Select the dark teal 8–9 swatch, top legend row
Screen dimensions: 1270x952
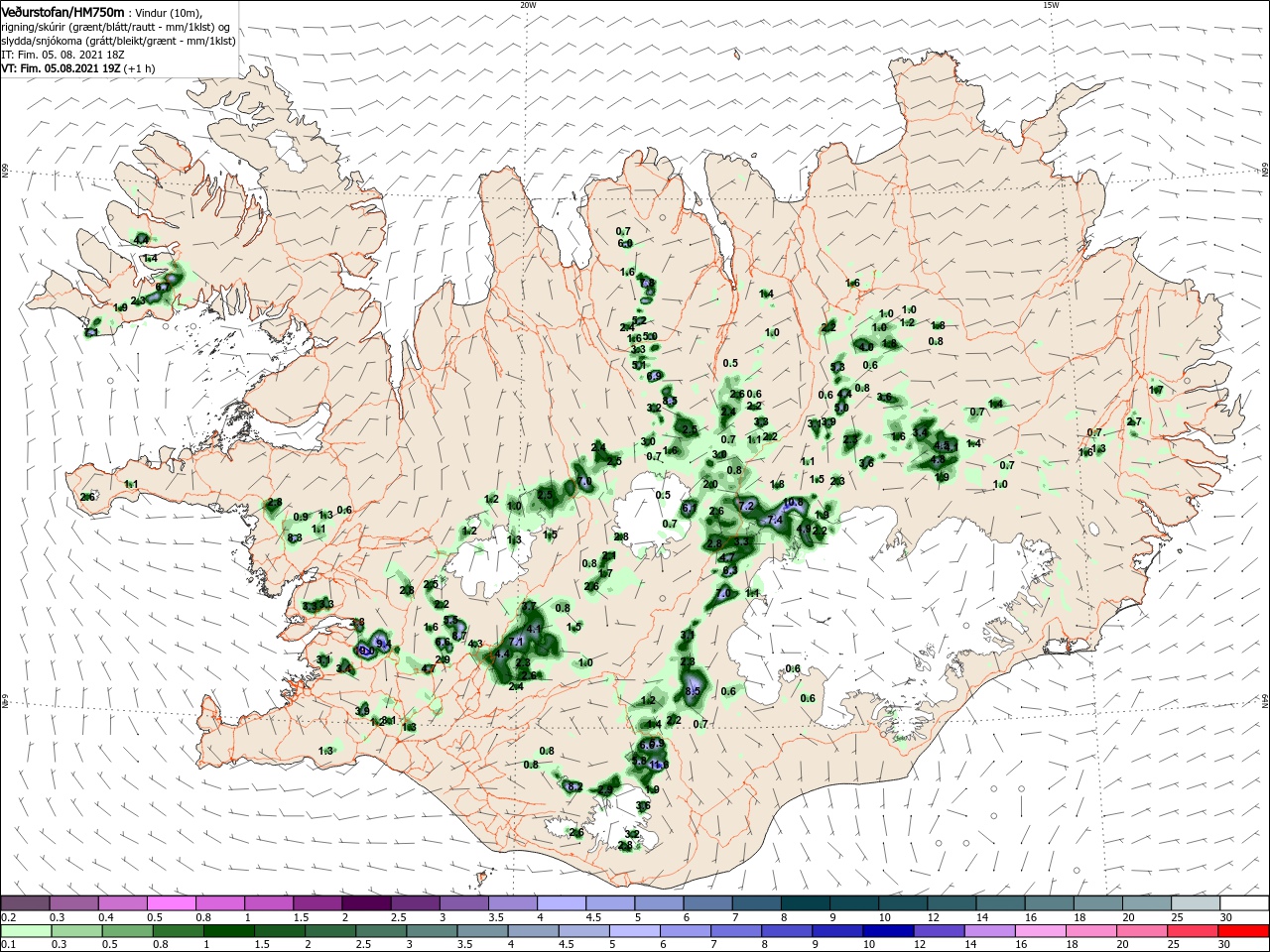pos(806,903)
